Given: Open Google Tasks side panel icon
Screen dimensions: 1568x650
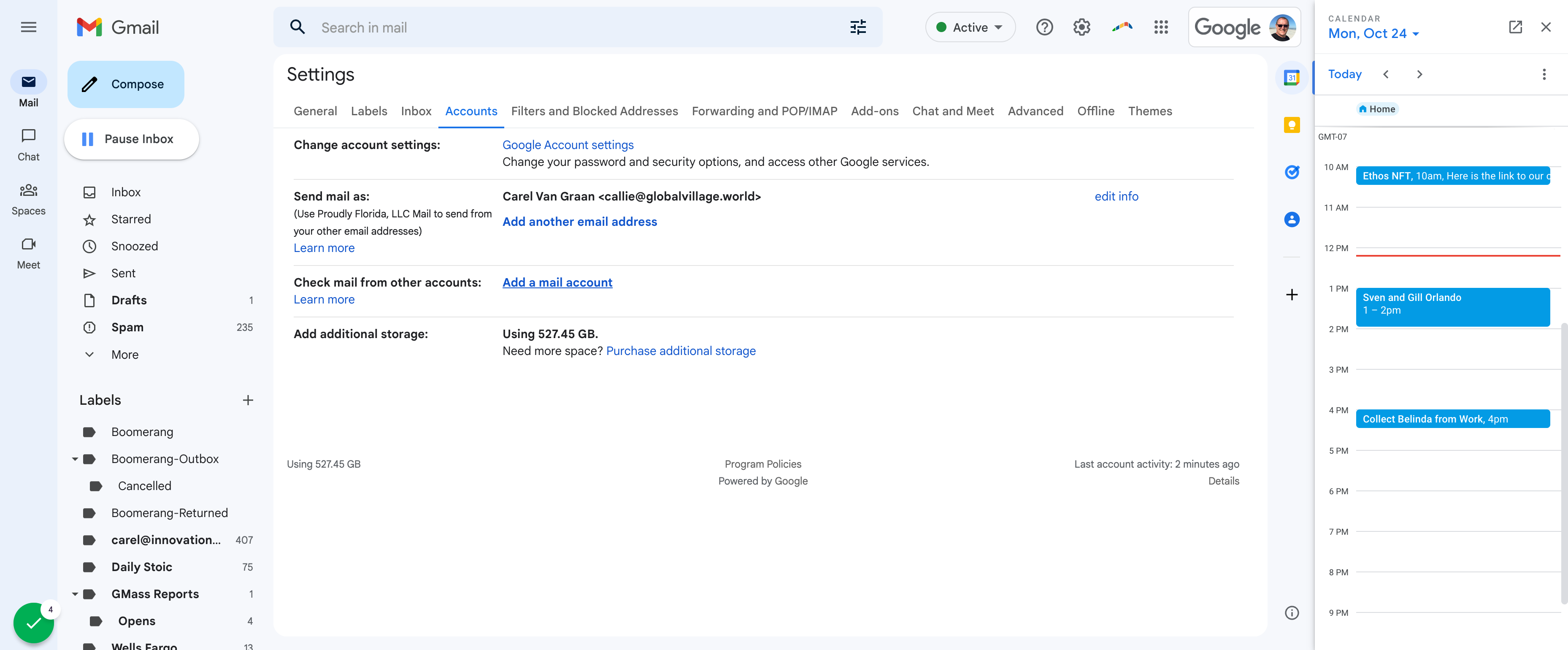Looking at the screenshot, I should (1291, 172).
